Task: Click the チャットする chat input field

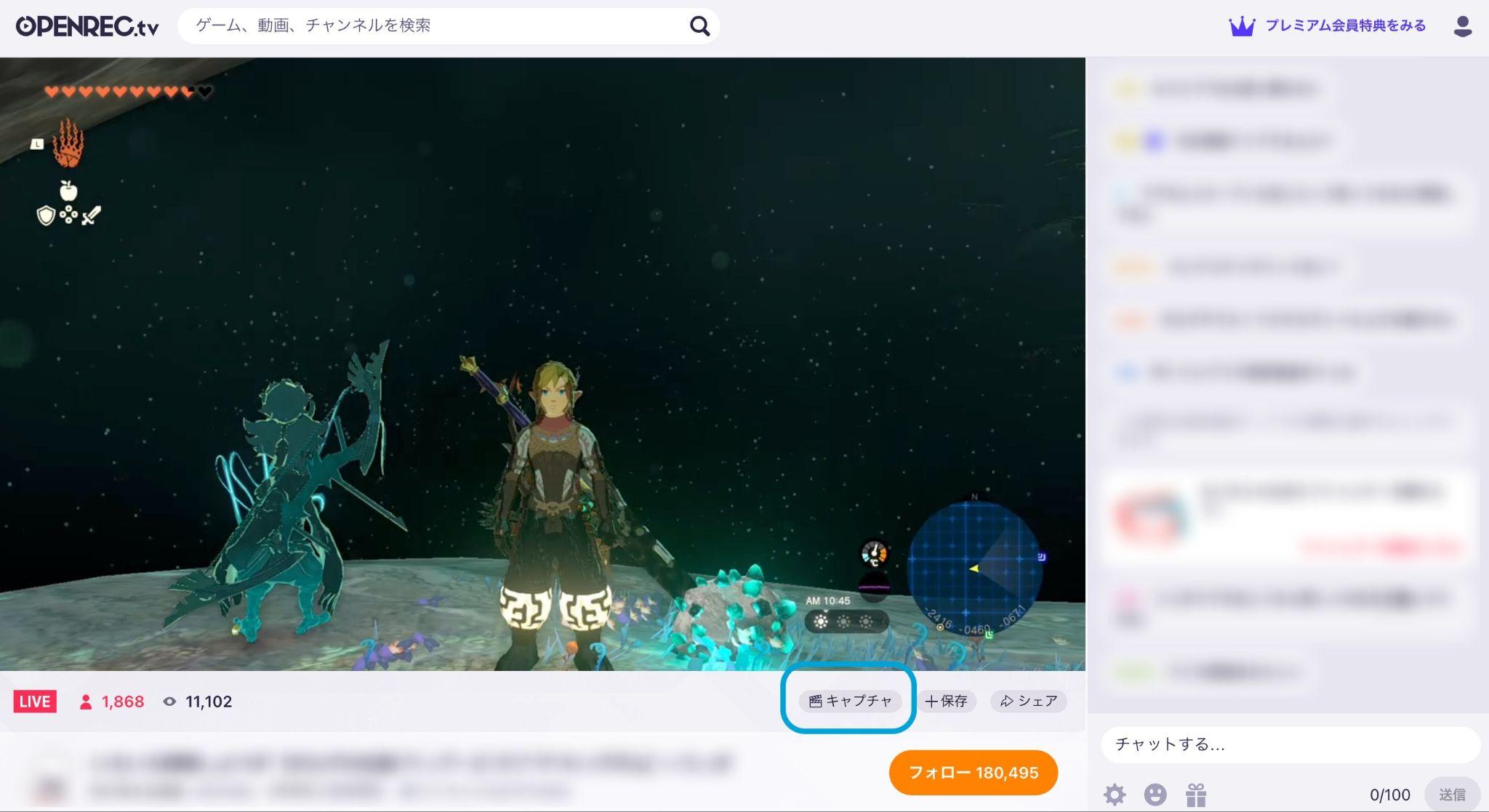Action: (x=1291, y=744)
